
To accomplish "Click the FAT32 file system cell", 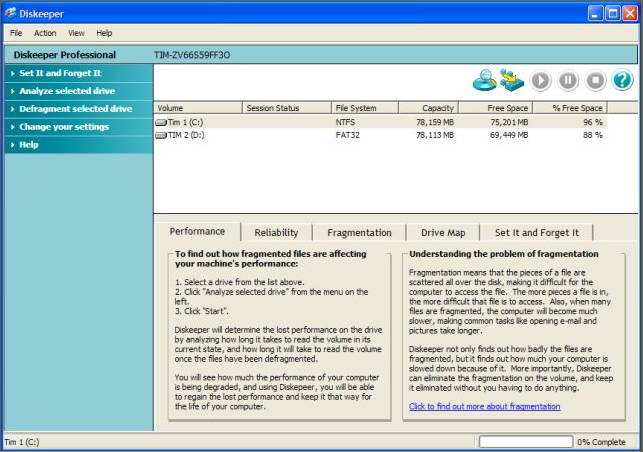I will (x=348, y=135).
